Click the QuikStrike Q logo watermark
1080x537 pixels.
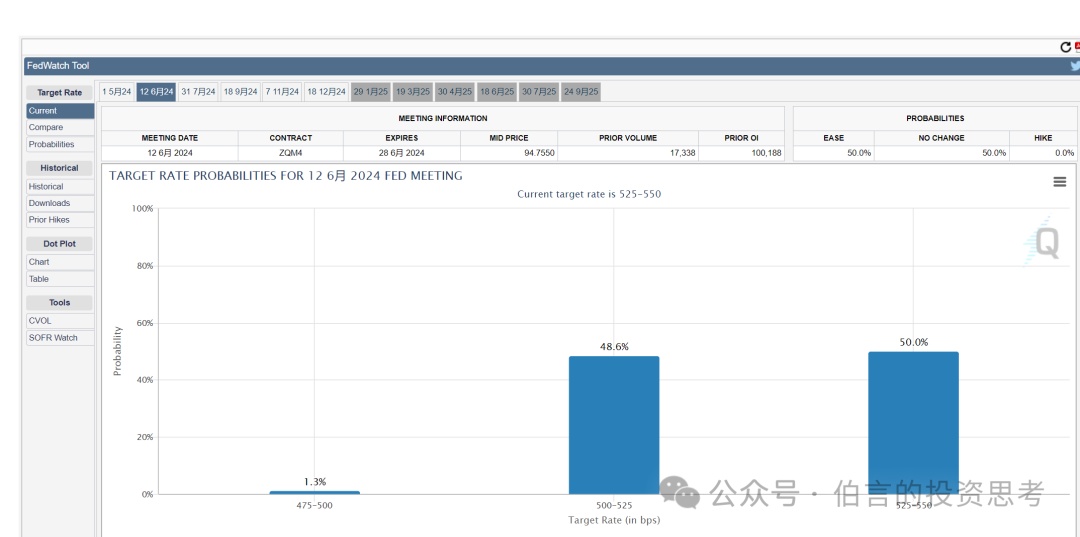(1045, 243)
